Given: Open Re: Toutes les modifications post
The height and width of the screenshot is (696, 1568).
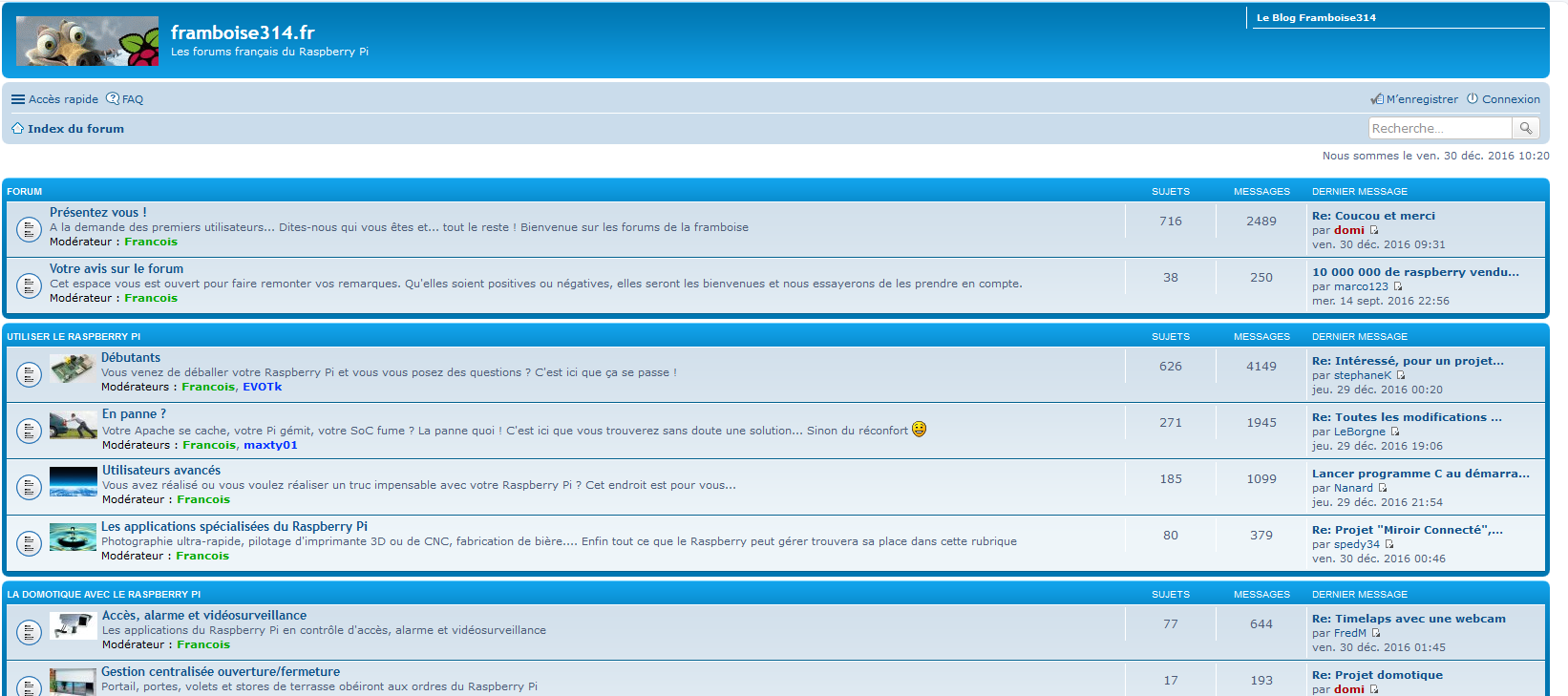Looking at the screenshot, I should click(1407, 417).
